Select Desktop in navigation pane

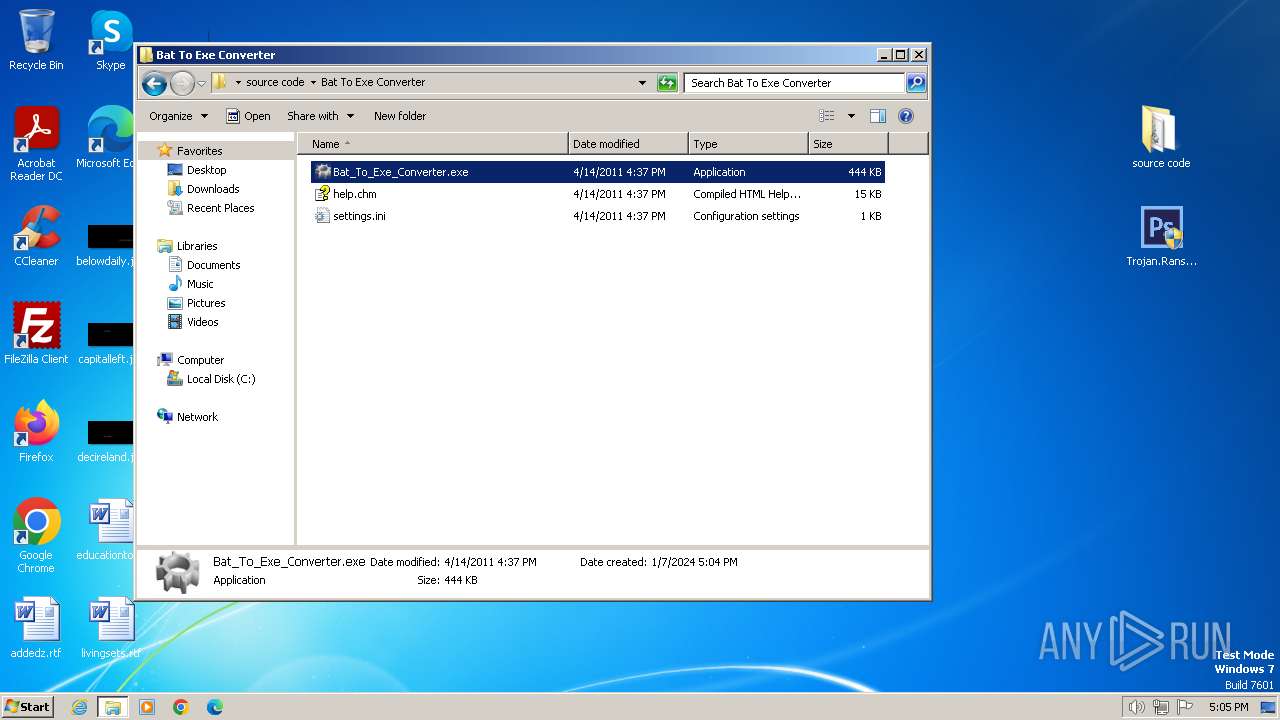tap(206, 170)
